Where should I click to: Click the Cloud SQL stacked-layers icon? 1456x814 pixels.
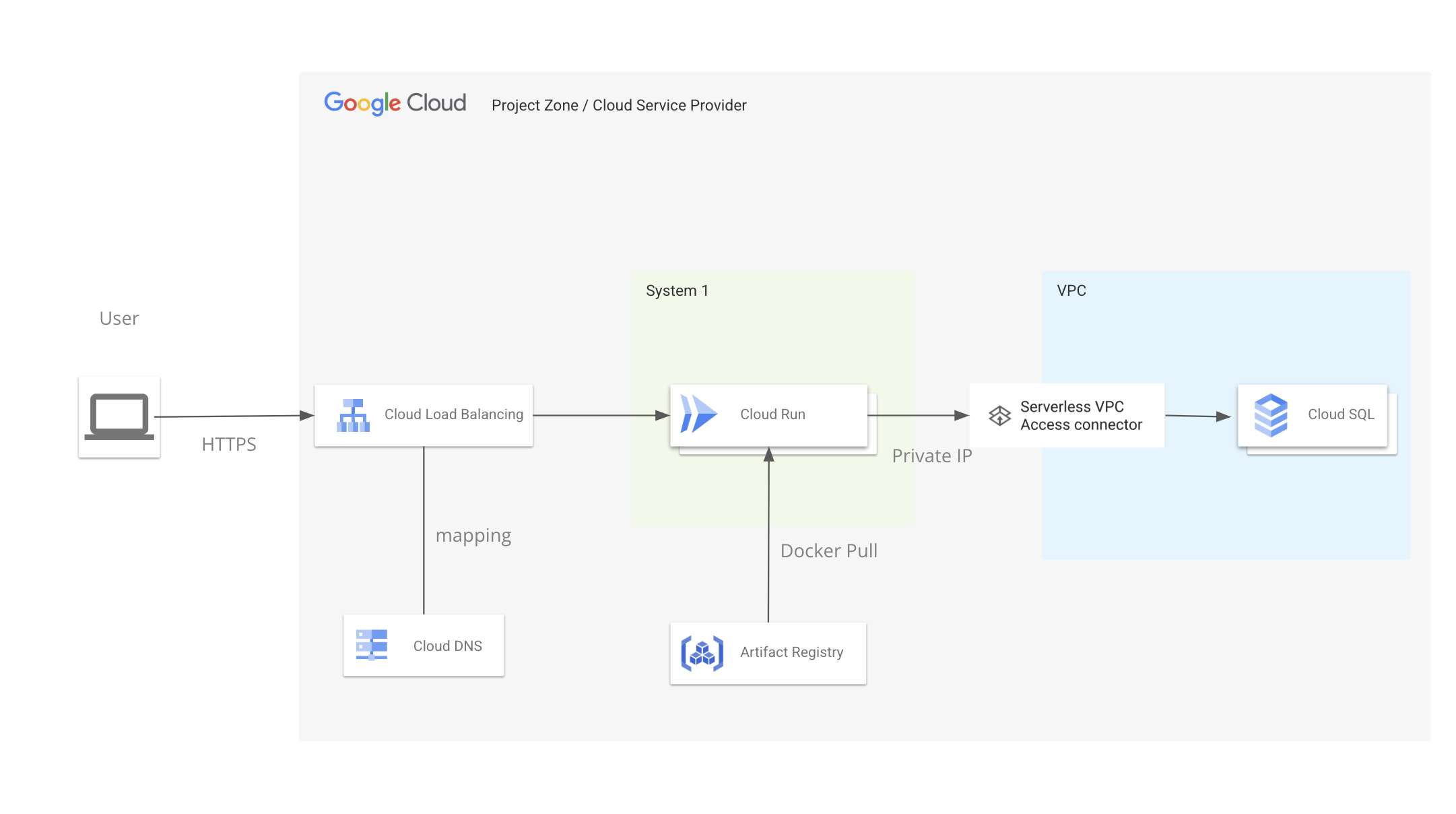click(1271, 415)
